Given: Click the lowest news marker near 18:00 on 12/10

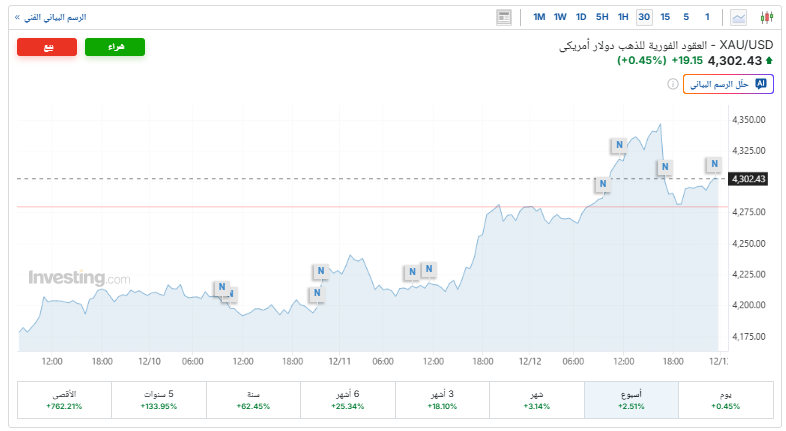Looking at the screenshot, I should tap(316, 293).
